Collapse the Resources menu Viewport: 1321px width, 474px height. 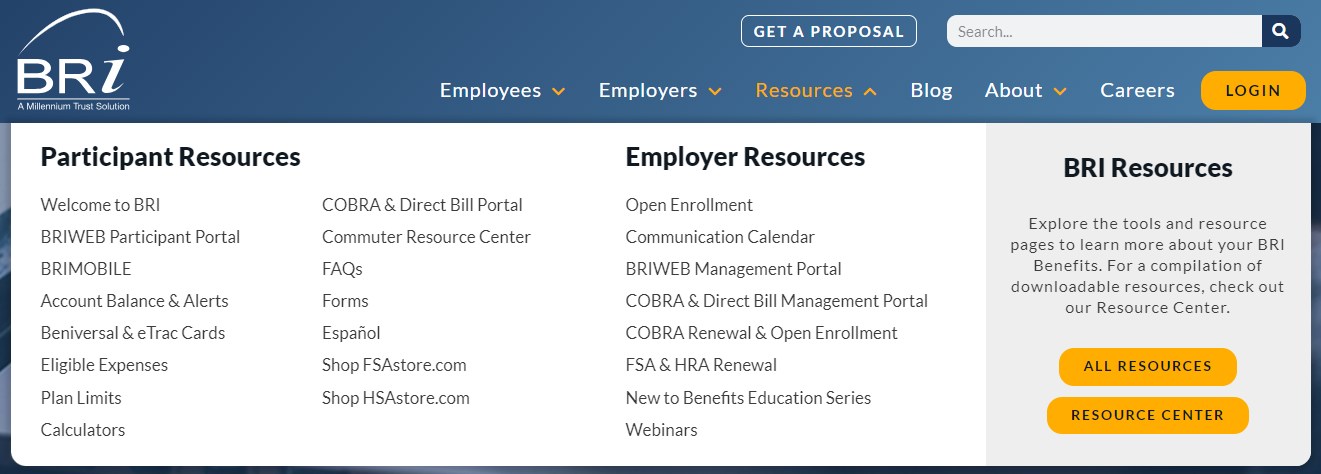click(816, 91)
